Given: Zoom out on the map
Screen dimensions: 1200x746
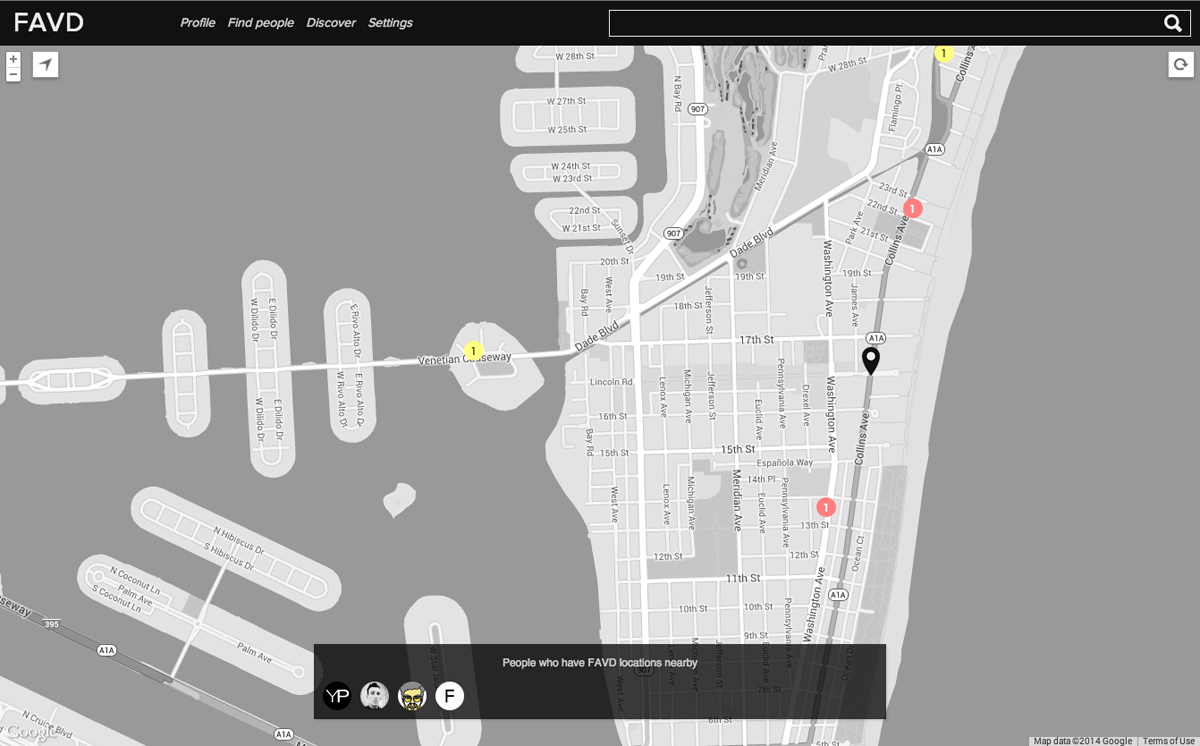Looking at the screenshot, I should coord(13,74).
